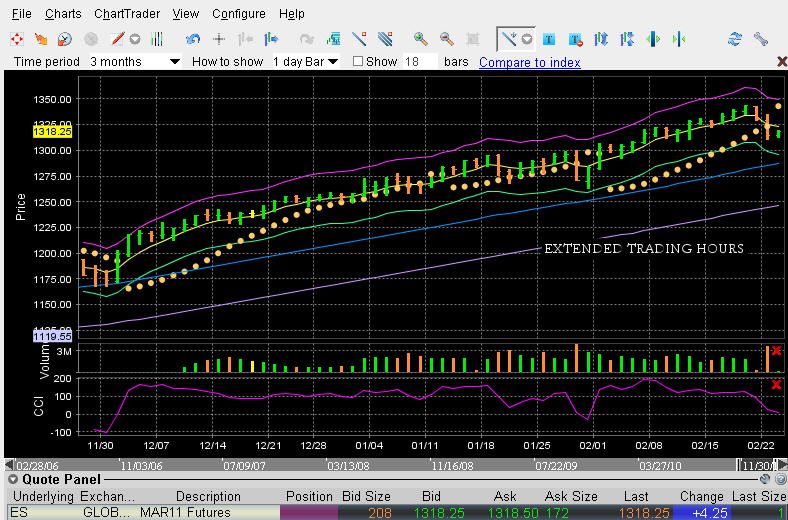Click the Compare to index link

point(530,62)
